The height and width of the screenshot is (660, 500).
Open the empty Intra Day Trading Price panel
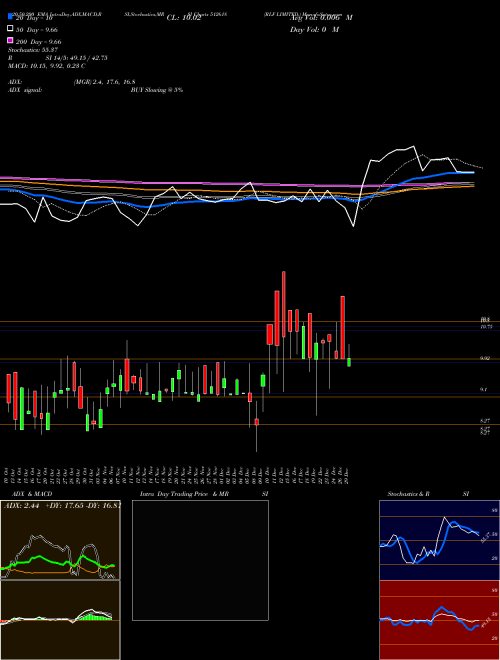200,560
